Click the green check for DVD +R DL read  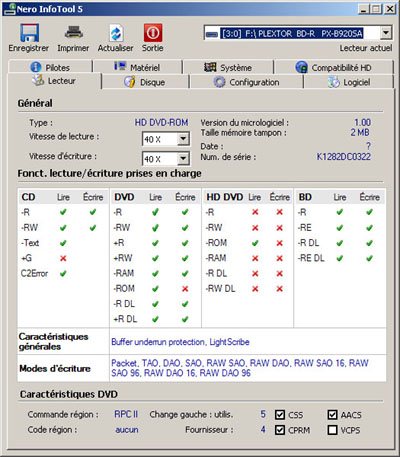coord(155,319)
